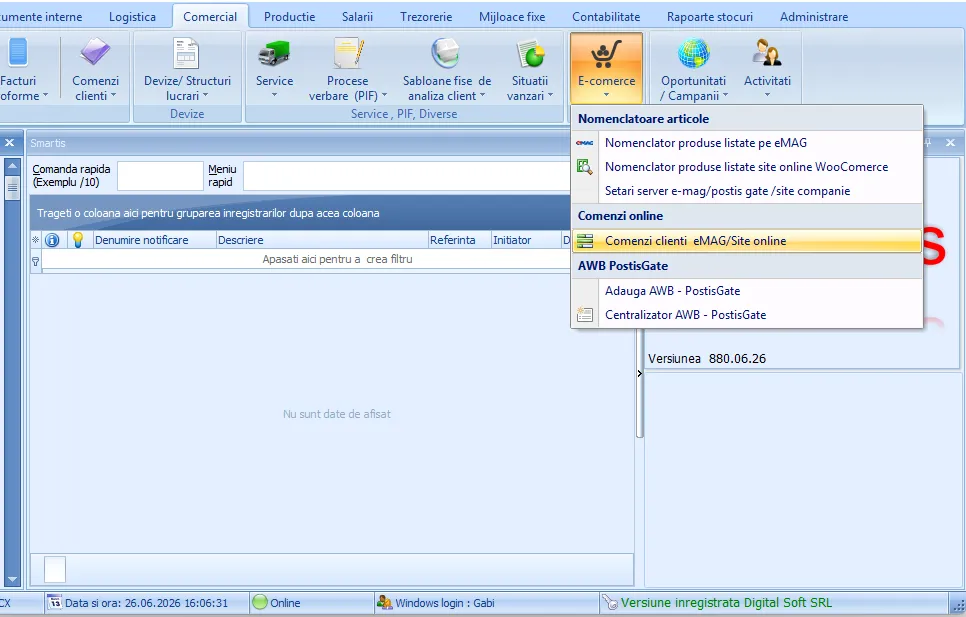Image resolution: width=966 pixels, height=617 pixels.
Task: Click the green Service truck icon
Action: coord(274,54)
